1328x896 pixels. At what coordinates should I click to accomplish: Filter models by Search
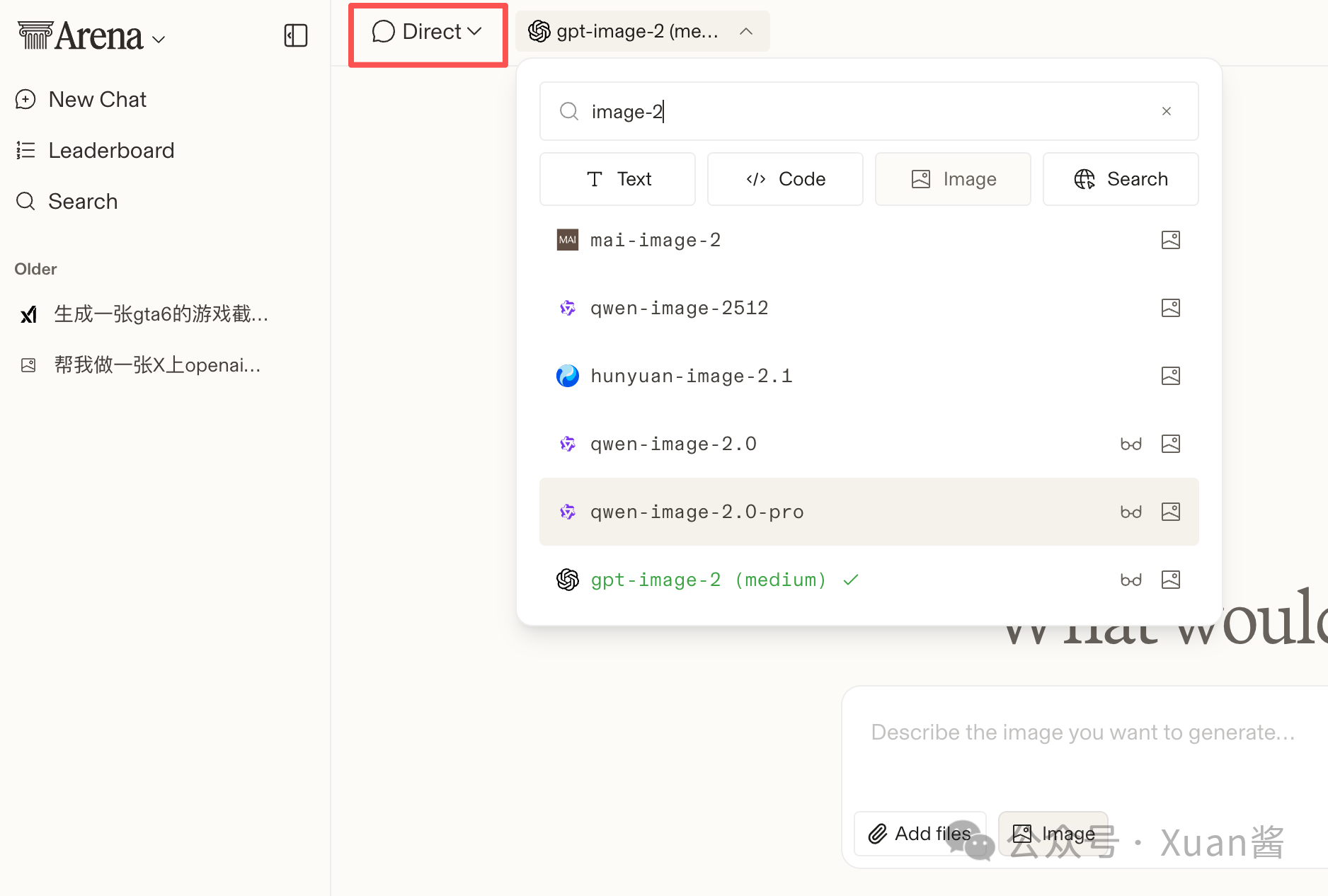point(1121,179)
